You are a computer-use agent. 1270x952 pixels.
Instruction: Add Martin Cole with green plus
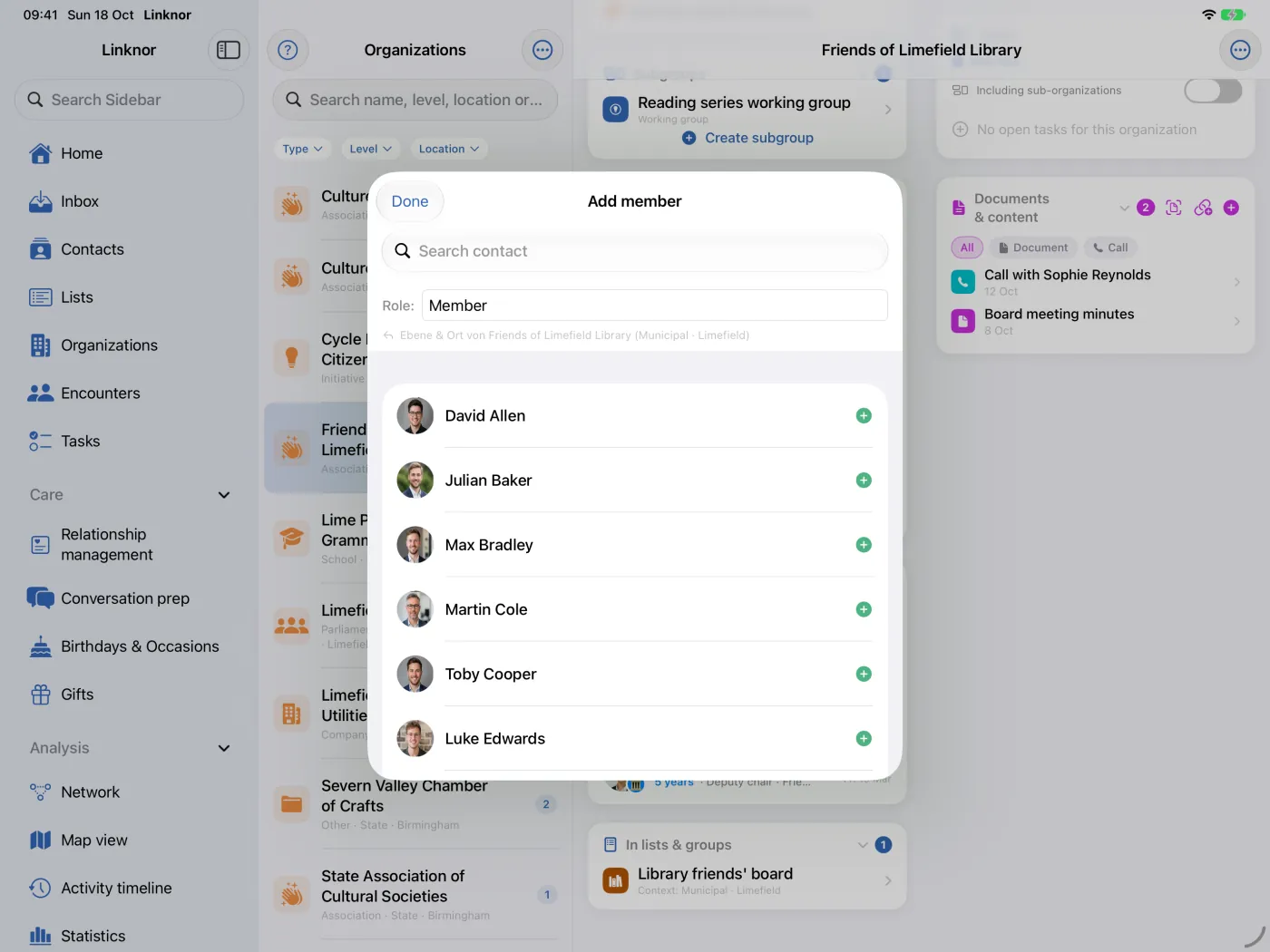click(864, 609)
